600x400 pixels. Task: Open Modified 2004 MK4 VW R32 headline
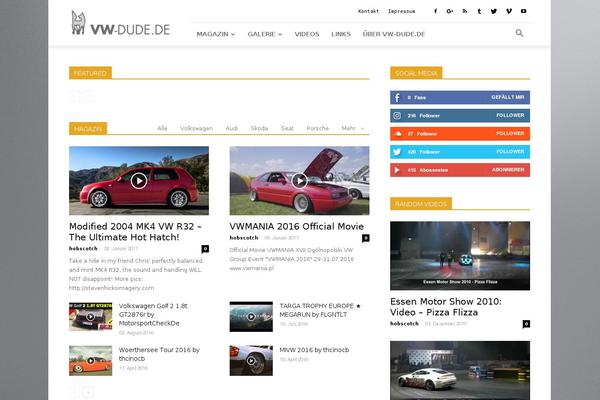pyautogui.click(x=135, y=232)
